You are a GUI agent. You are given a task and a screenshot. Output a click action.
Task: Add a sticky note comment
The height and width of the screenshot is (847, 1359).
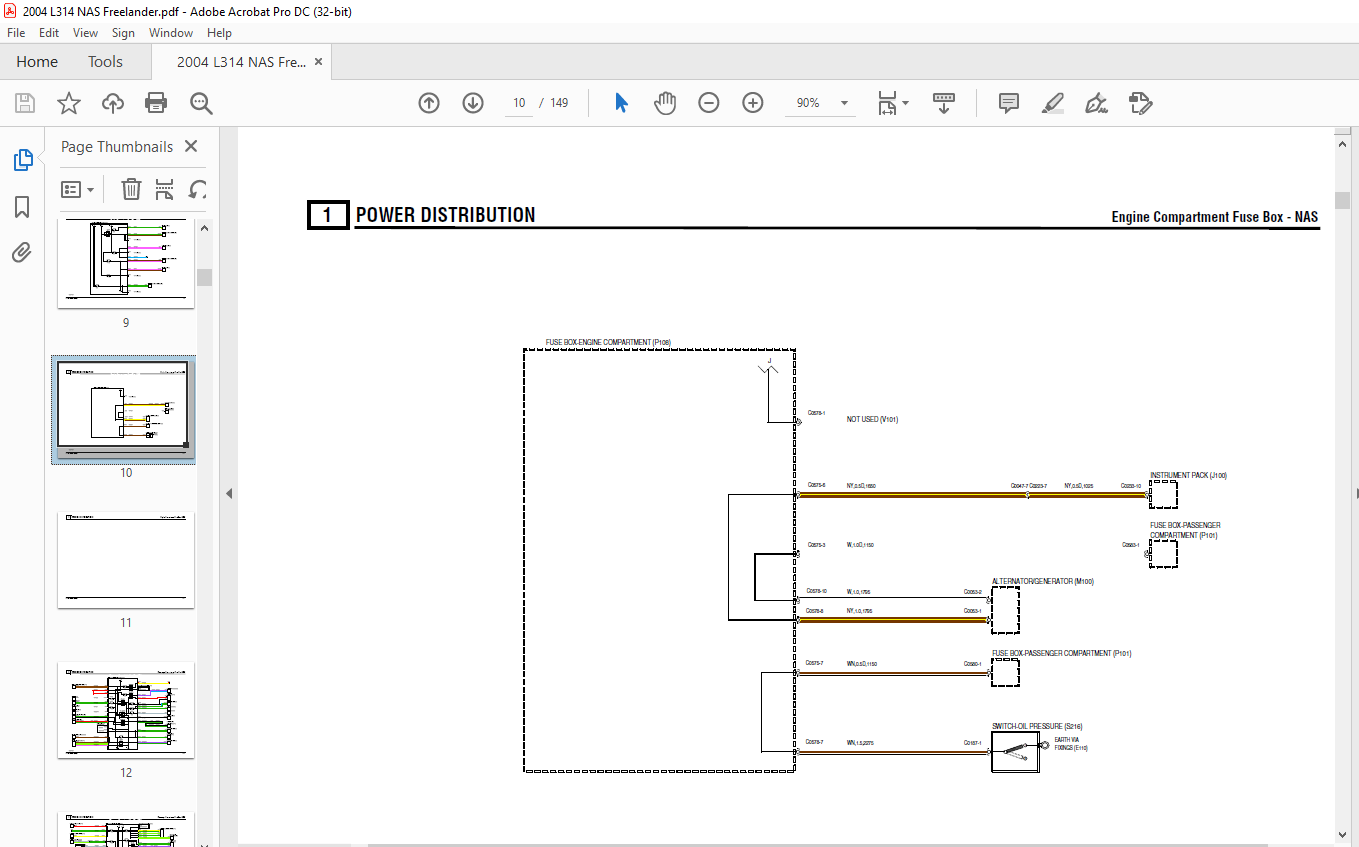click(1009, 103)
